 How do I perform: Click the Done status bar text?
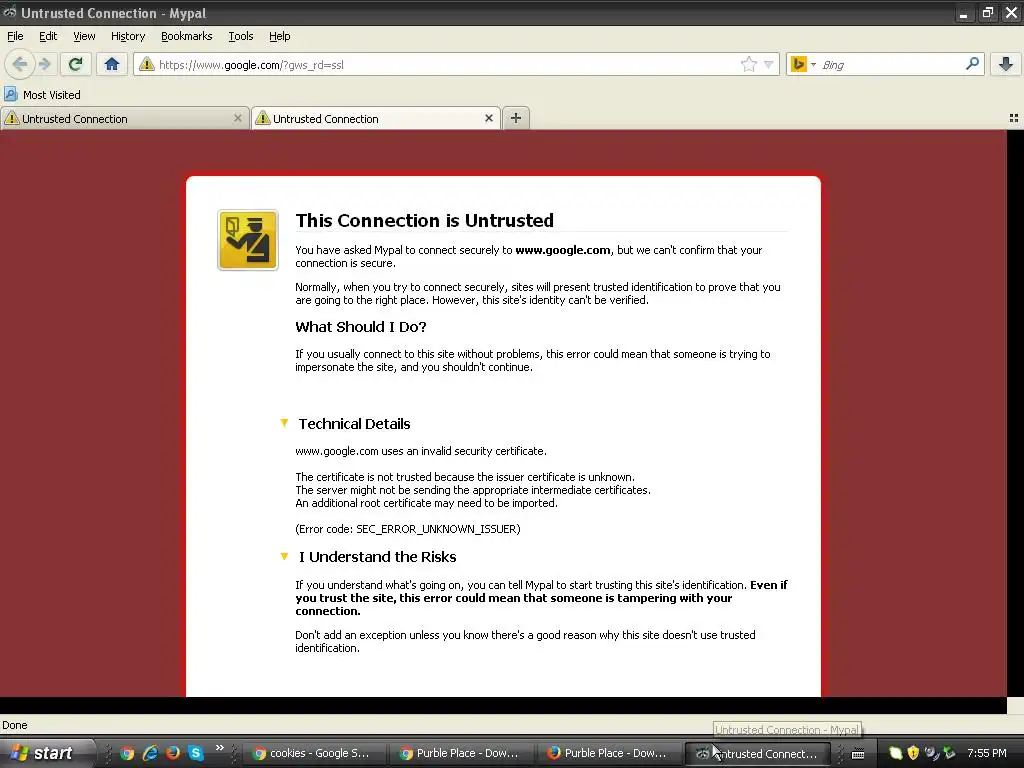click(15, 725)
